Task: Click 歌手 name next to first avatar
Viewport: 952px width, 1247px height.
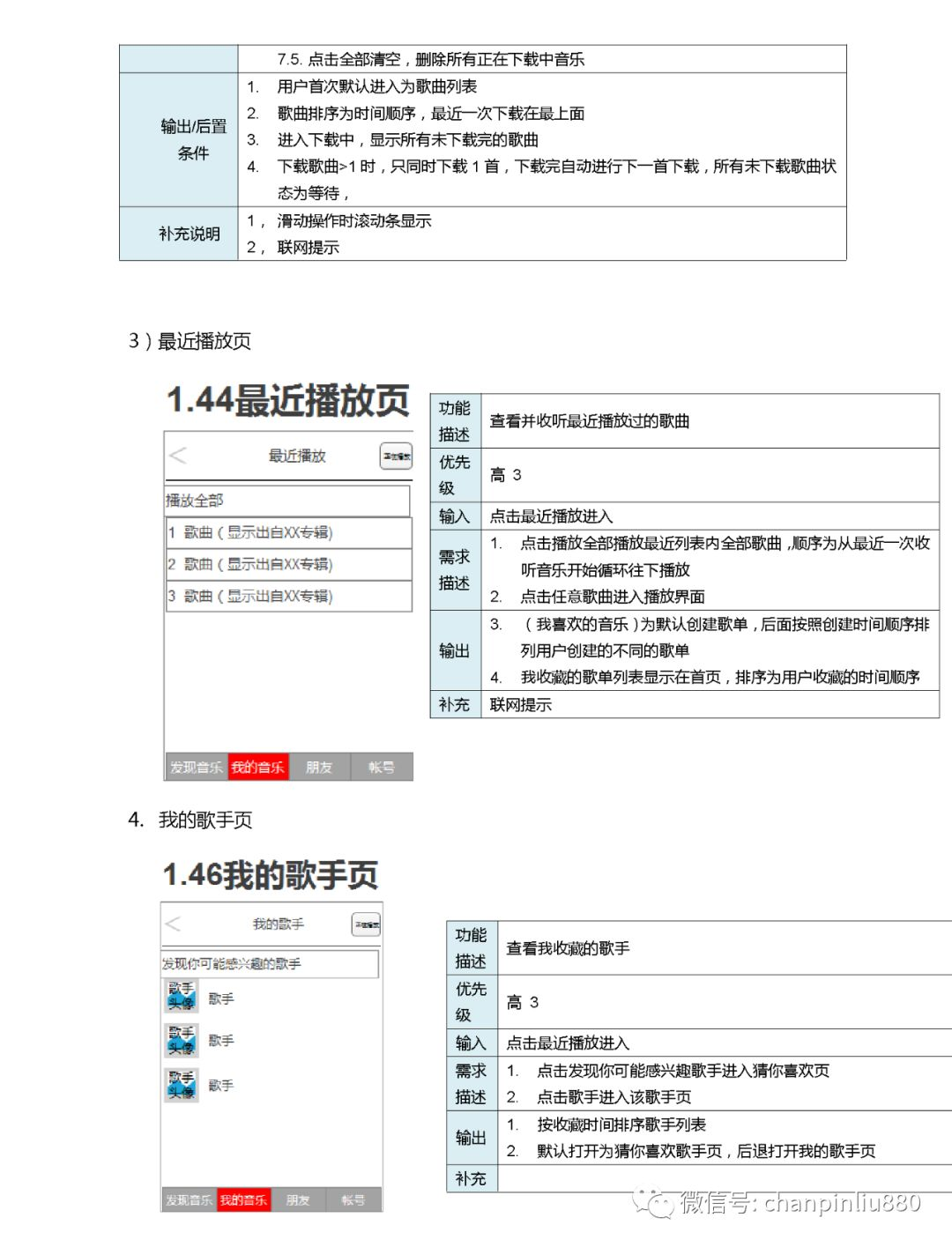Action: coord(221,998)
